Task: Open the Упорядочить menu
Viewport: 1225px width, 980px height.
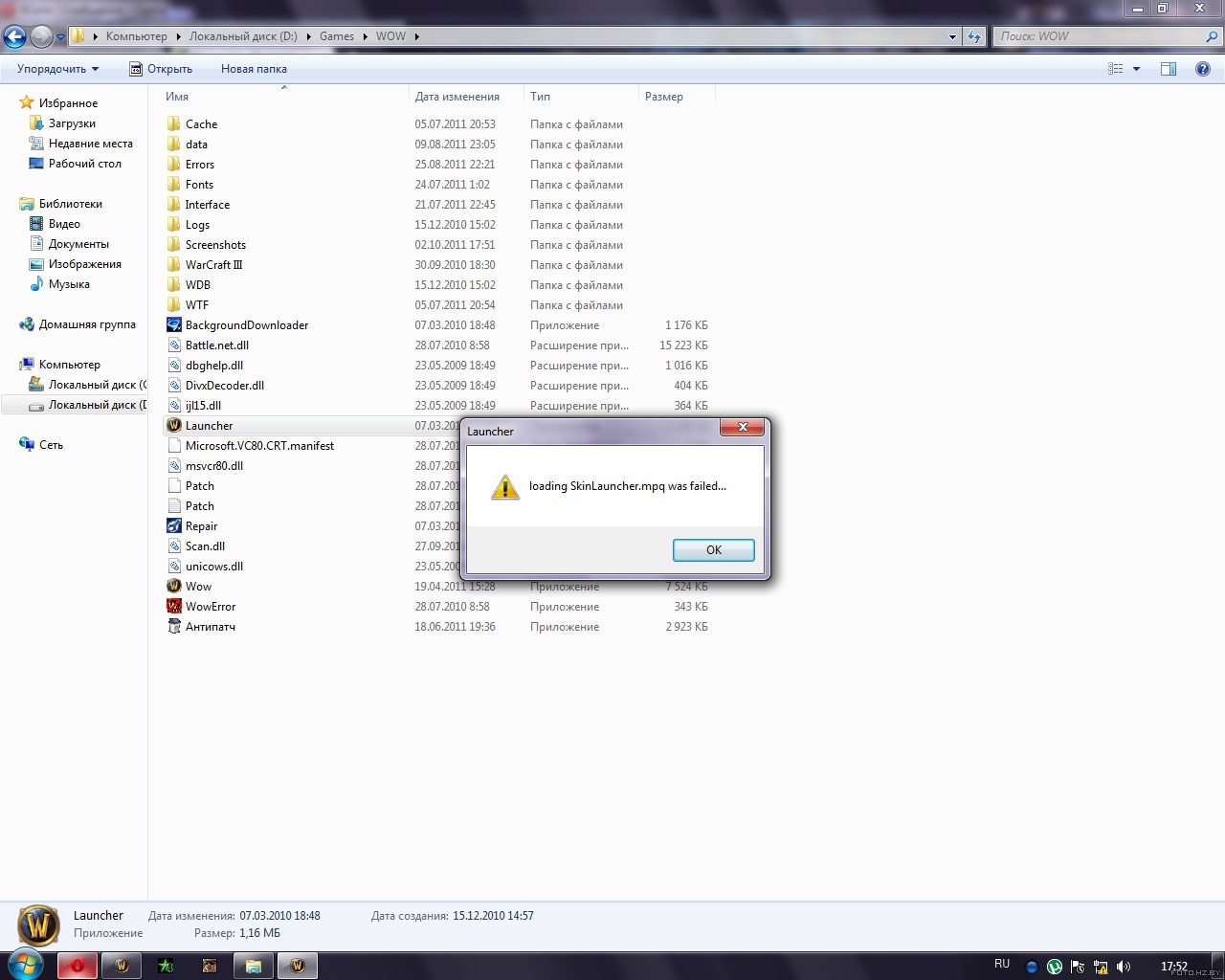Action: [x=57, y=69]
